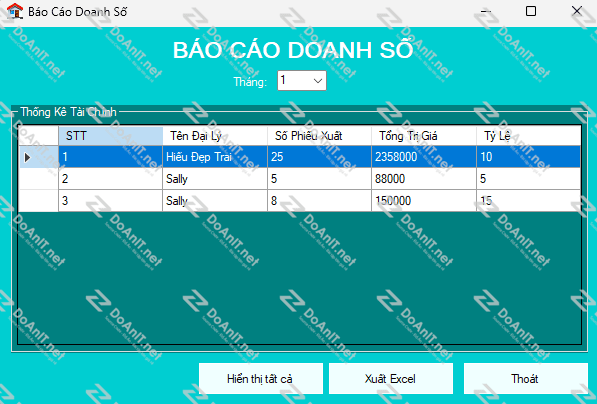Minimize the report window
The height and width of the screenshot is (404, 597).
click(485, 11)
